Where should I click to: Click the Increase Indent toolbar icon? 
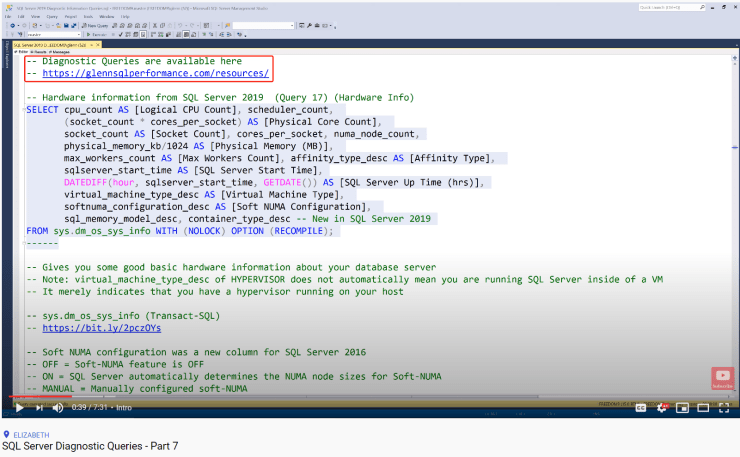(x=229, y=34)
